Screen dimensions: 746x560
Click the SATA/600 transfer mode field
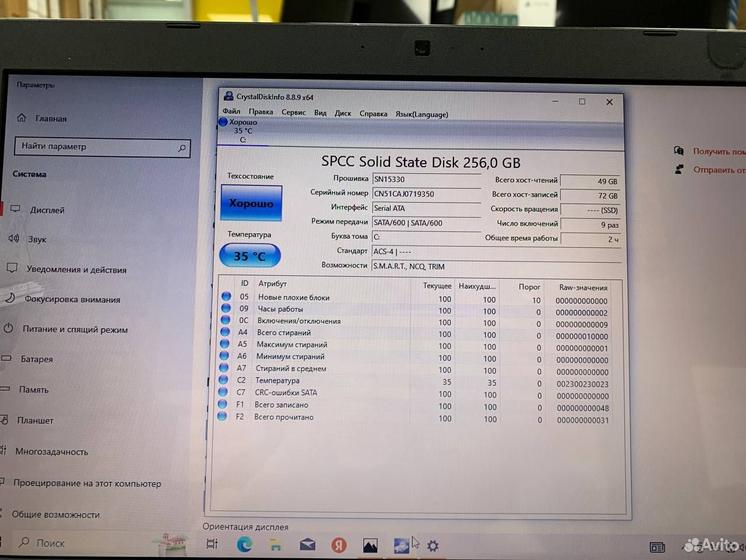pos(426,223)
